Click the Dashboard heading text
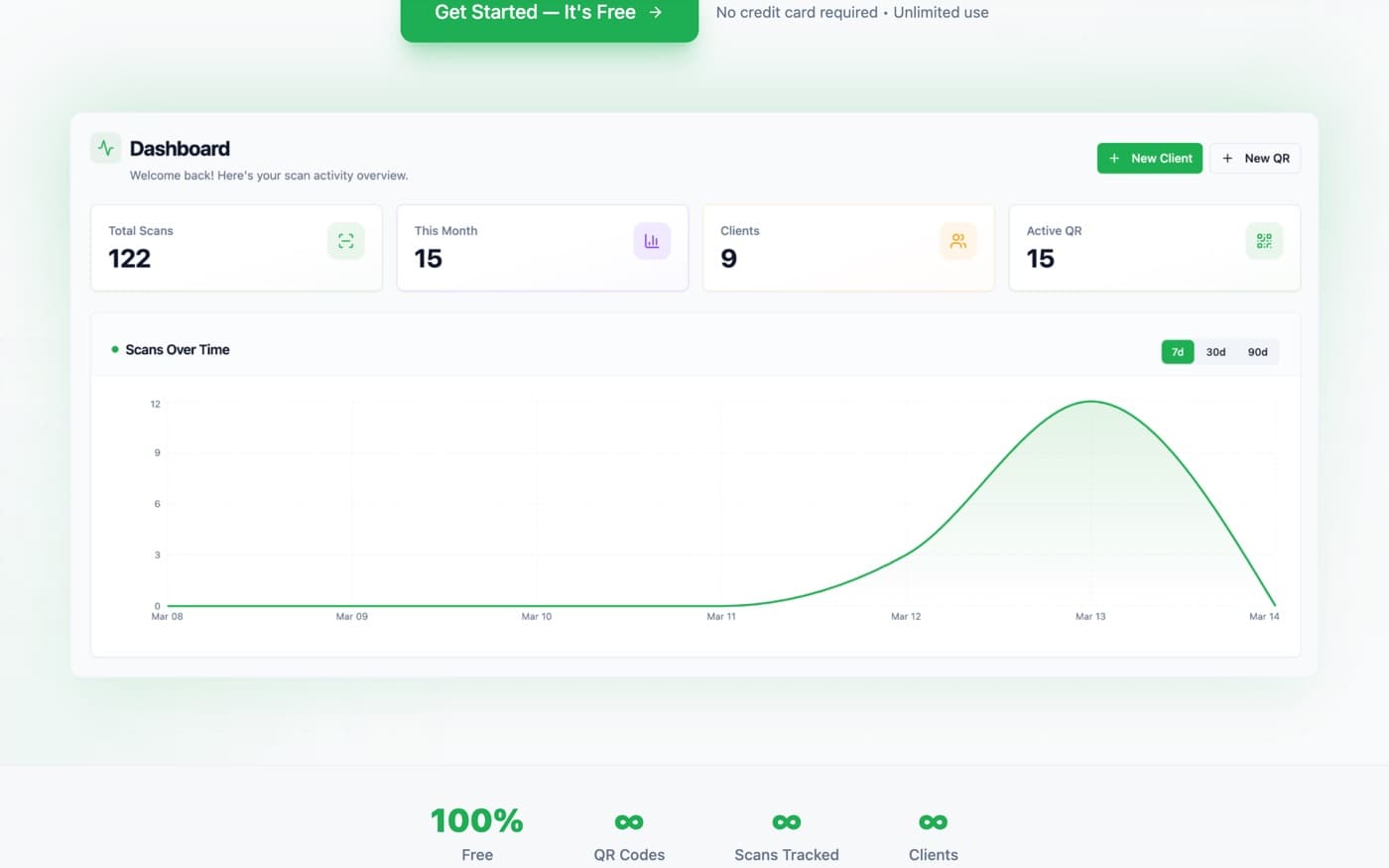 pyautogui.click(x=180, y=149)
